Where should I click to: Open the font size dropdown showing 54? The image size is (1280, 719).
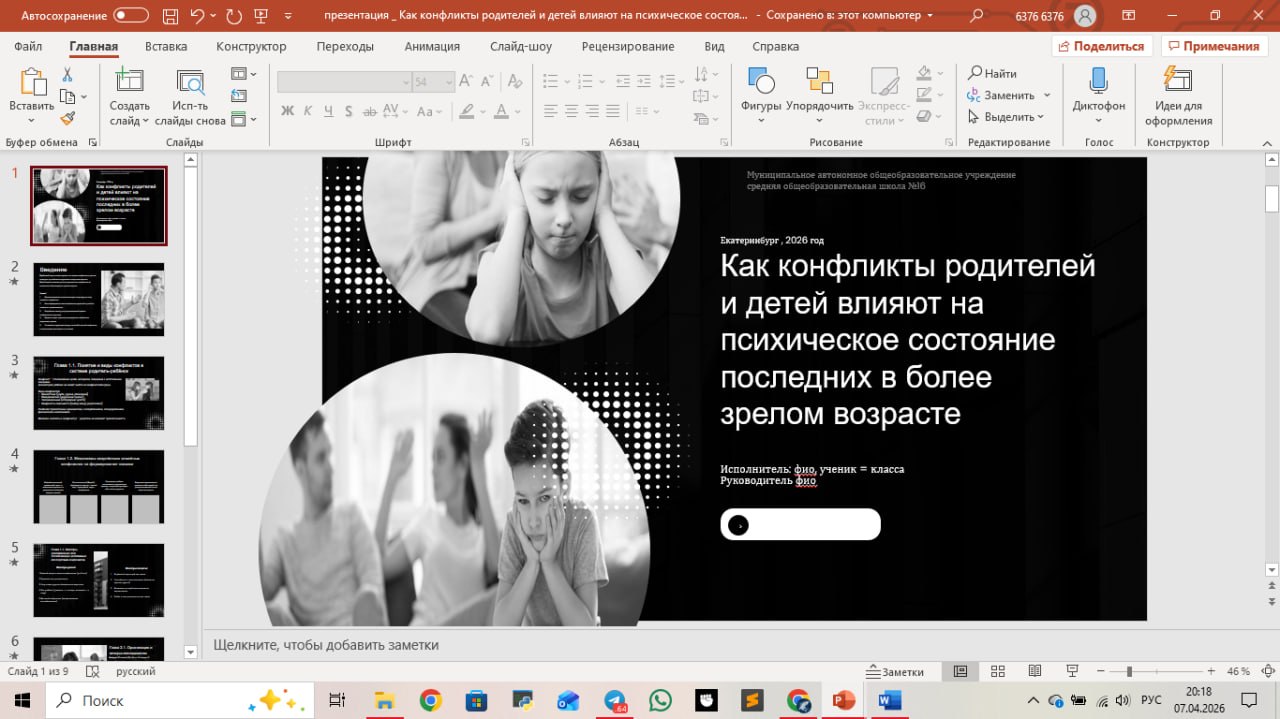449,82
